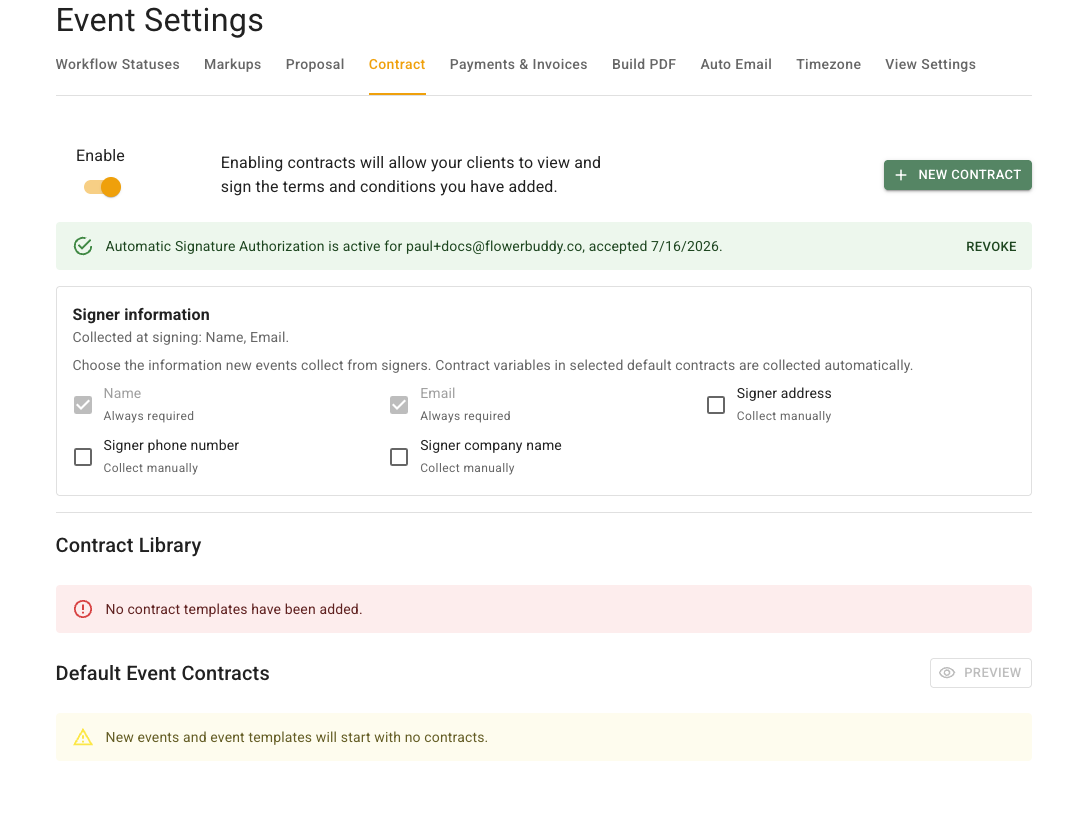
Task: Click the 'Automatic Signature Authorization is active' message
Action: coord(414,246)
